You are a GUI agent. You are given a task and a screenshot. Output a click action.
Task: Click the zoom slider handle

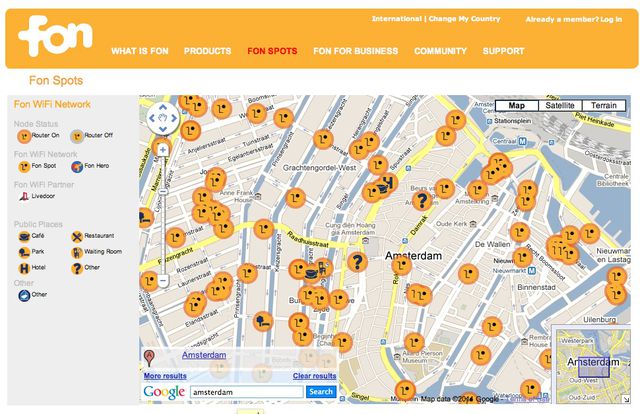click(x=162, y=191)
